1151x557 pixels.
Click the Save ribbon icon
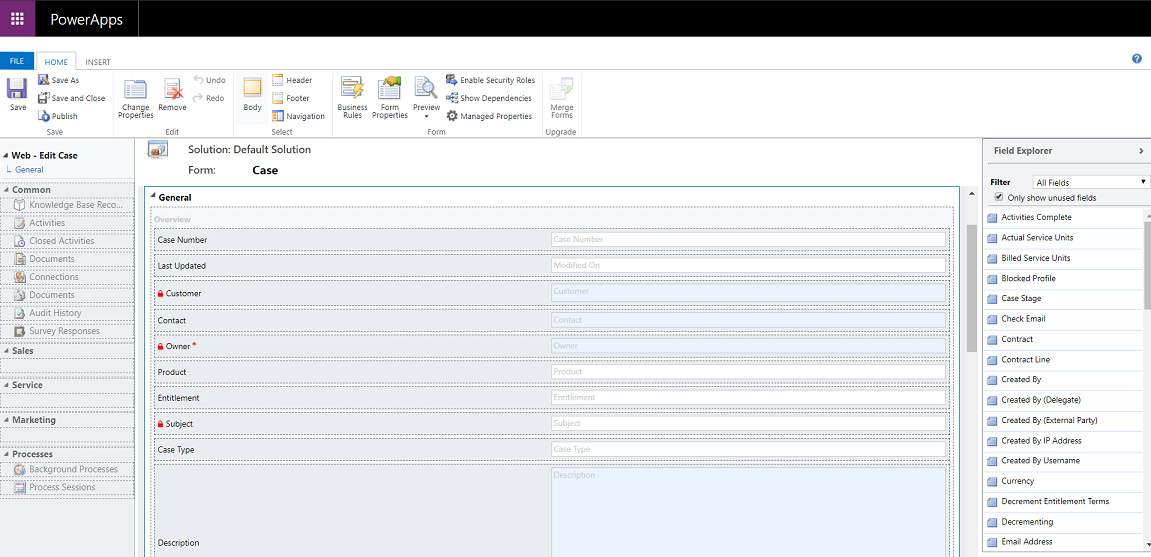tap(17, 90)
